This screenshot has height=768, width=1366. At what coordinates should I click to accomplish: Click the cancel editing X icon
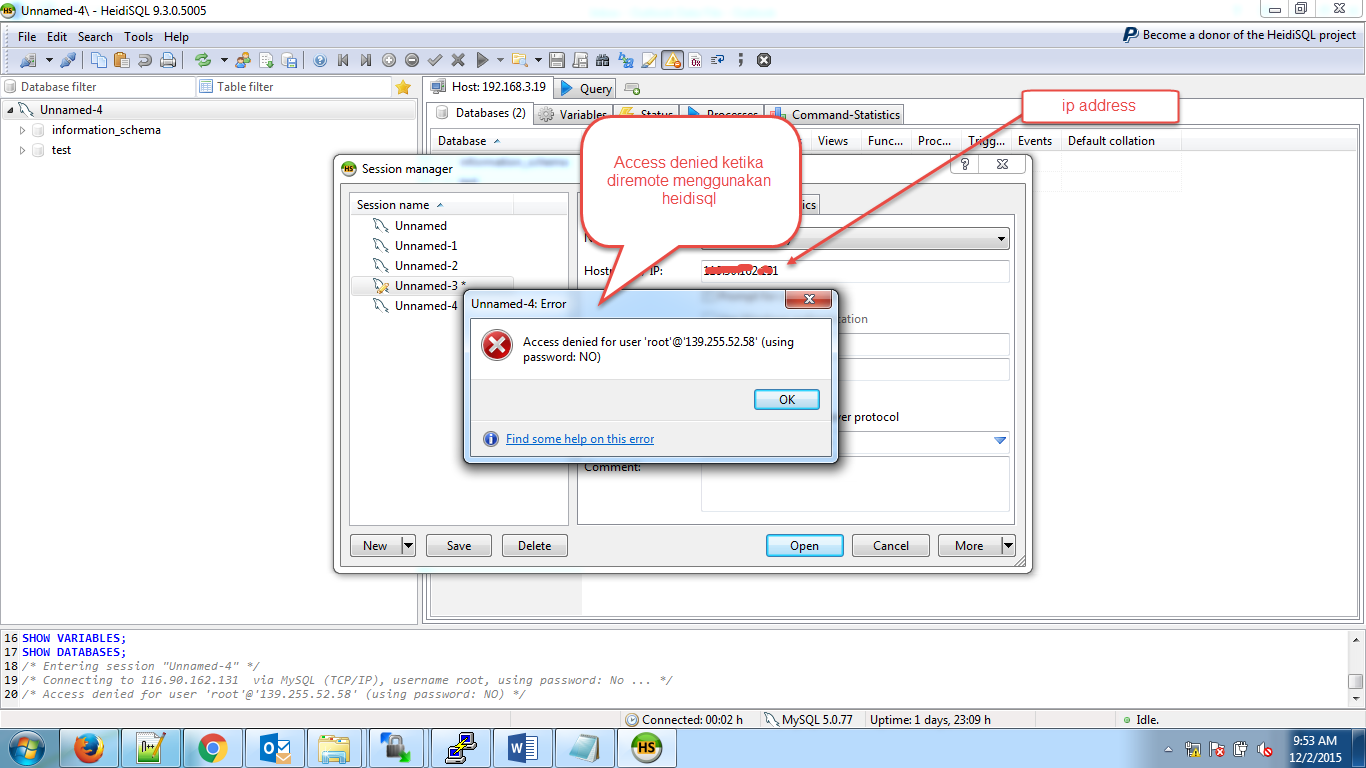coord(458,60)
